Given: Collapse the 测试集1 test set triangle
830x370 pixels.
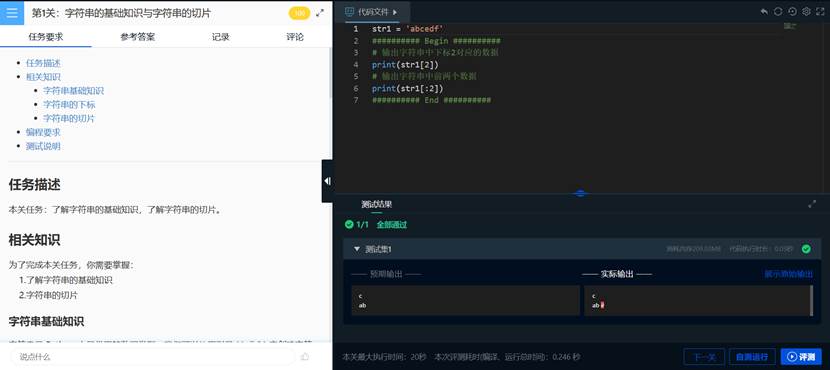Looking at the screenshot, I should click(x=357, y=249).
